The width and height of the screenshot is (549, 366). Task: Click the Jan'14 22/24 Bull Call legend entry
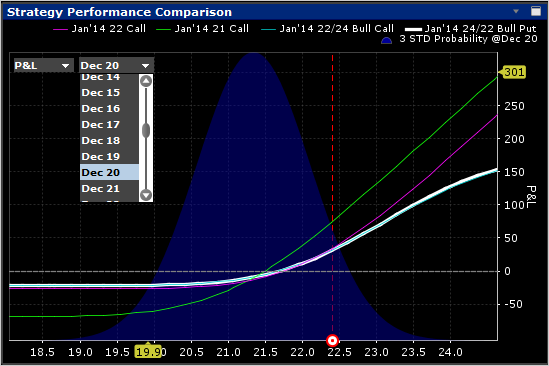pos(327,29)
